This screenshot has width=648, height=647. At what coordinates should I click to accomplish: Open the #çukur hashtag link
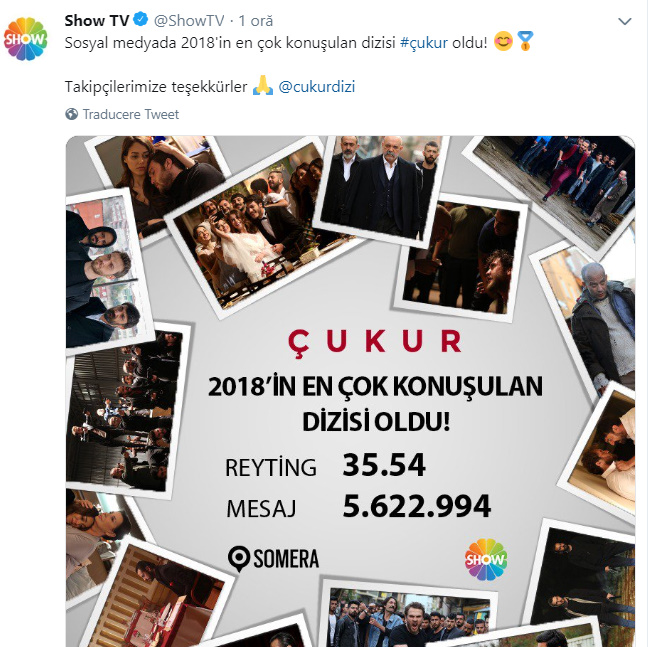[424, 43]
